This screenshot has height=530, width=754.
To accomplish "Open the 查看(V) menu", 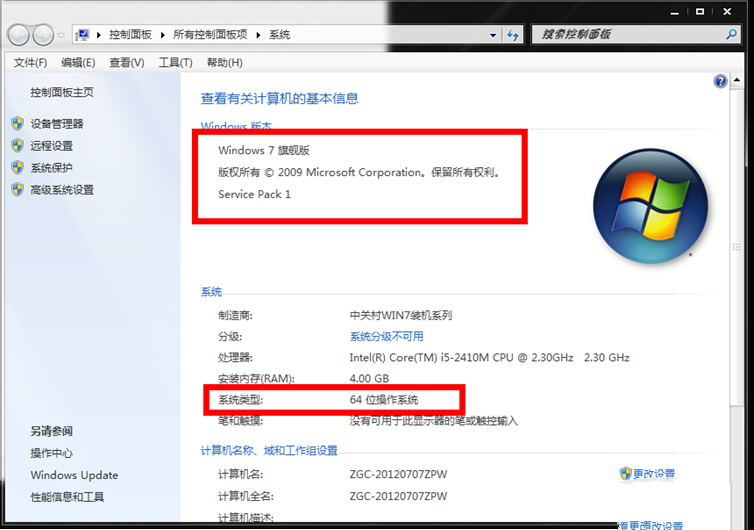I will [127, 62].
